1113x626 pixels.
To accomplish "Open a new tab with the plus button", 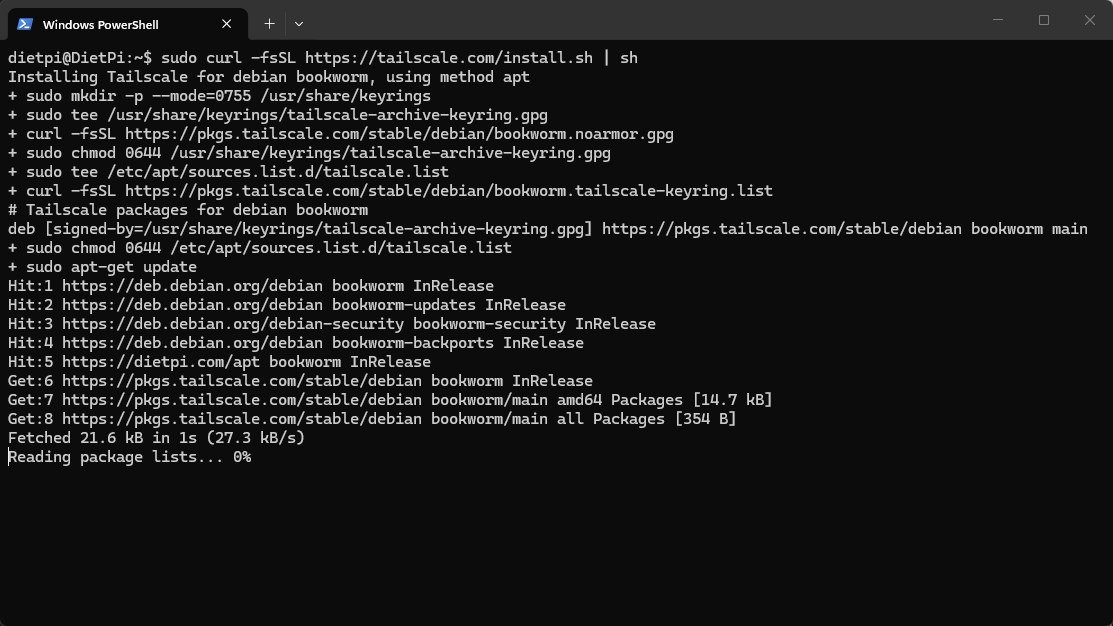I will pos(269,23).
